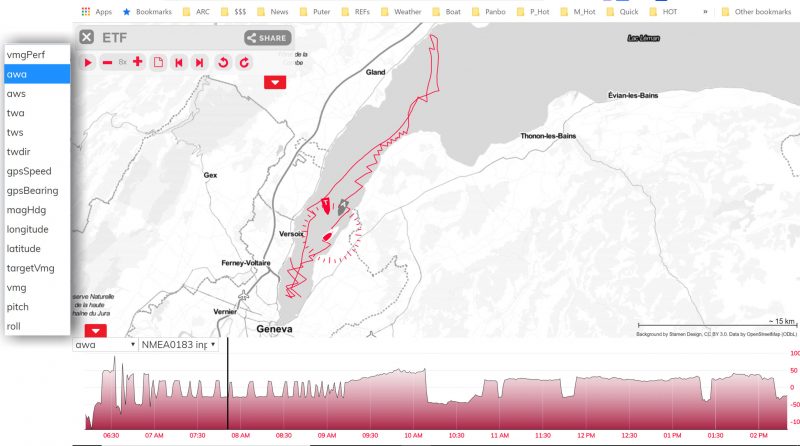
Task: Choose latitude from the variable list
Action: click(x=37, y=249)
